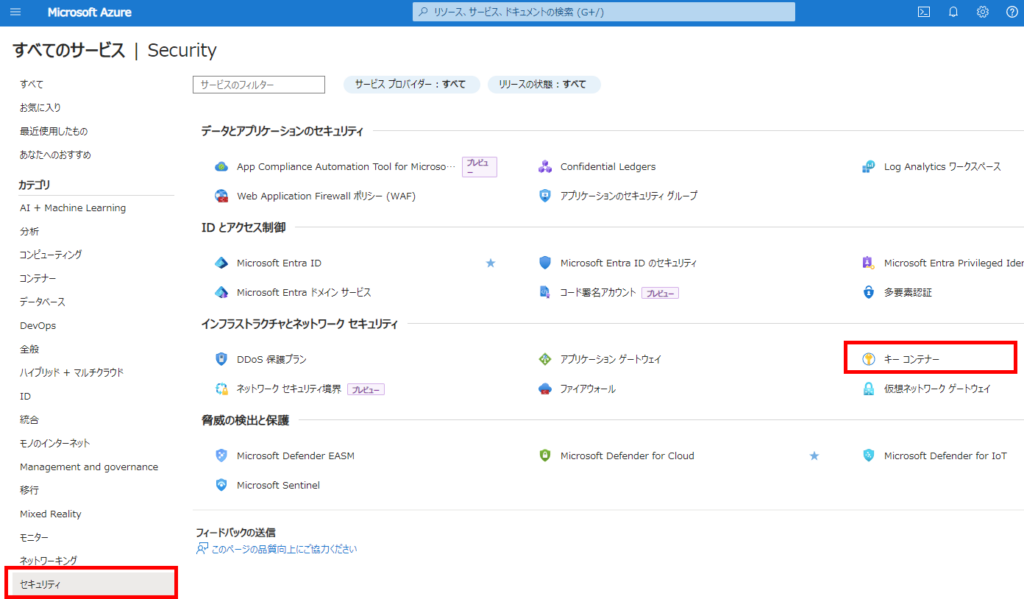Open the Cloud Shell icon in header
Screen dimensions: 1024x599
pos(923,12)
